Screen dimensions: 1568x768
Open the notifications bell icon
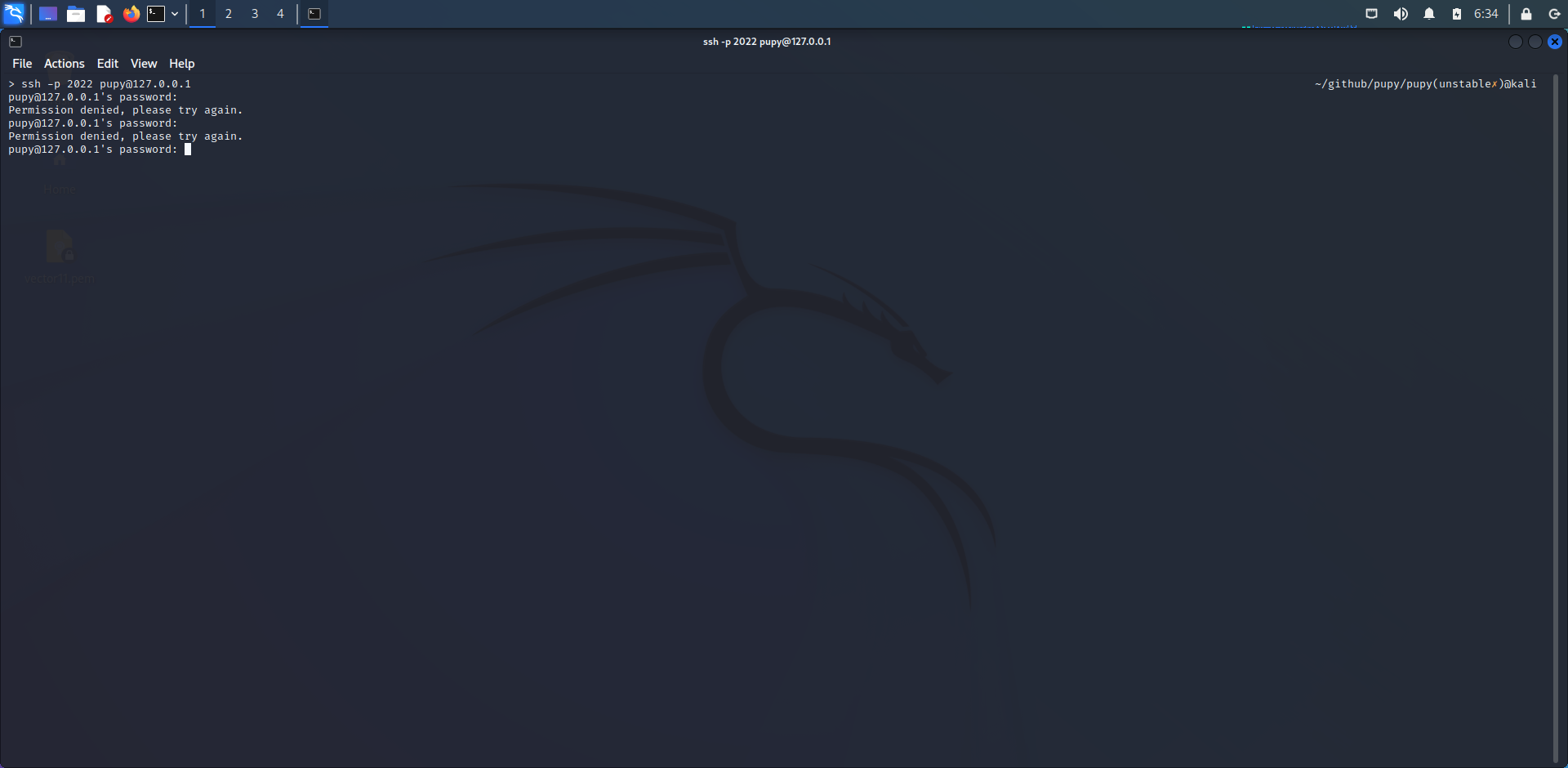[x=1429, y=14]
